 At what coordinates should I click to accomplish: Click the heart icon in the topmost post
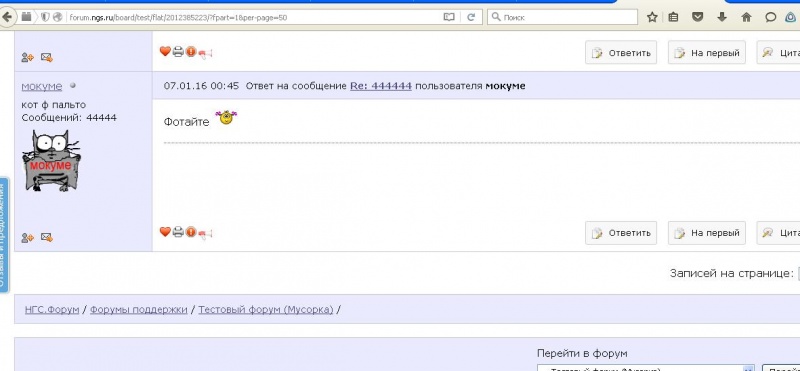[165, 51]
